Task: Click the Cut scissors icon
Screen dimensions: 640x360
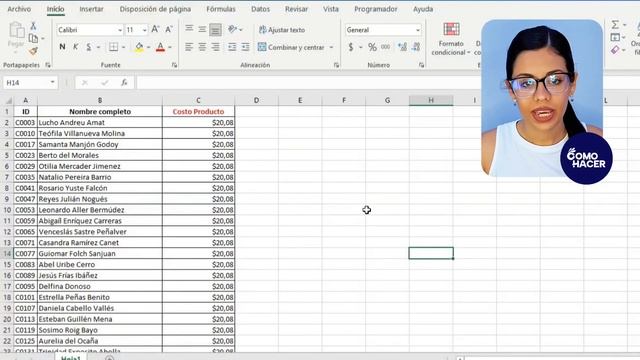Action: 33,26
